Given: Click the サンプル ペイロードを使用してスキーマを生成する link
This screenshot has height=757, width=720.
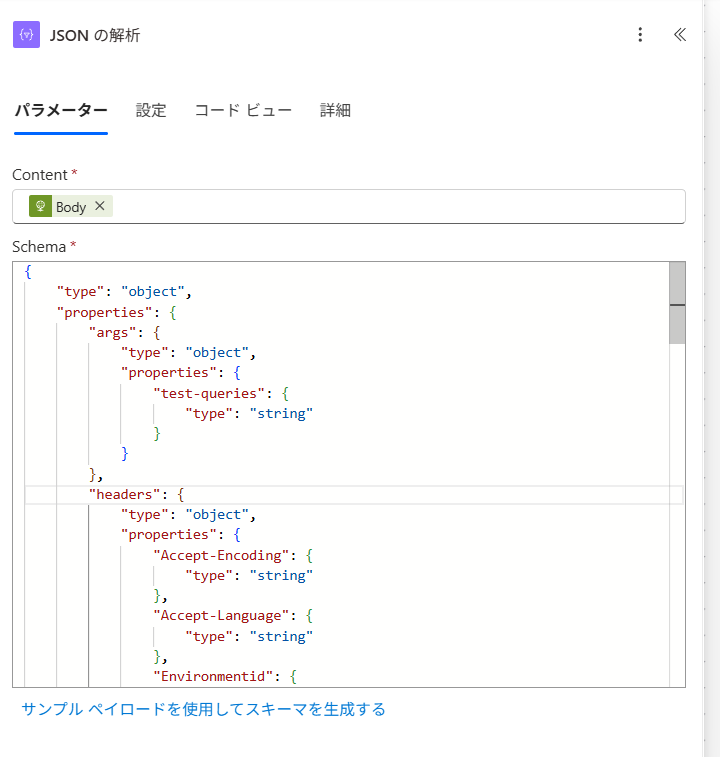Looking at the screenshot, I should [203, 709].
